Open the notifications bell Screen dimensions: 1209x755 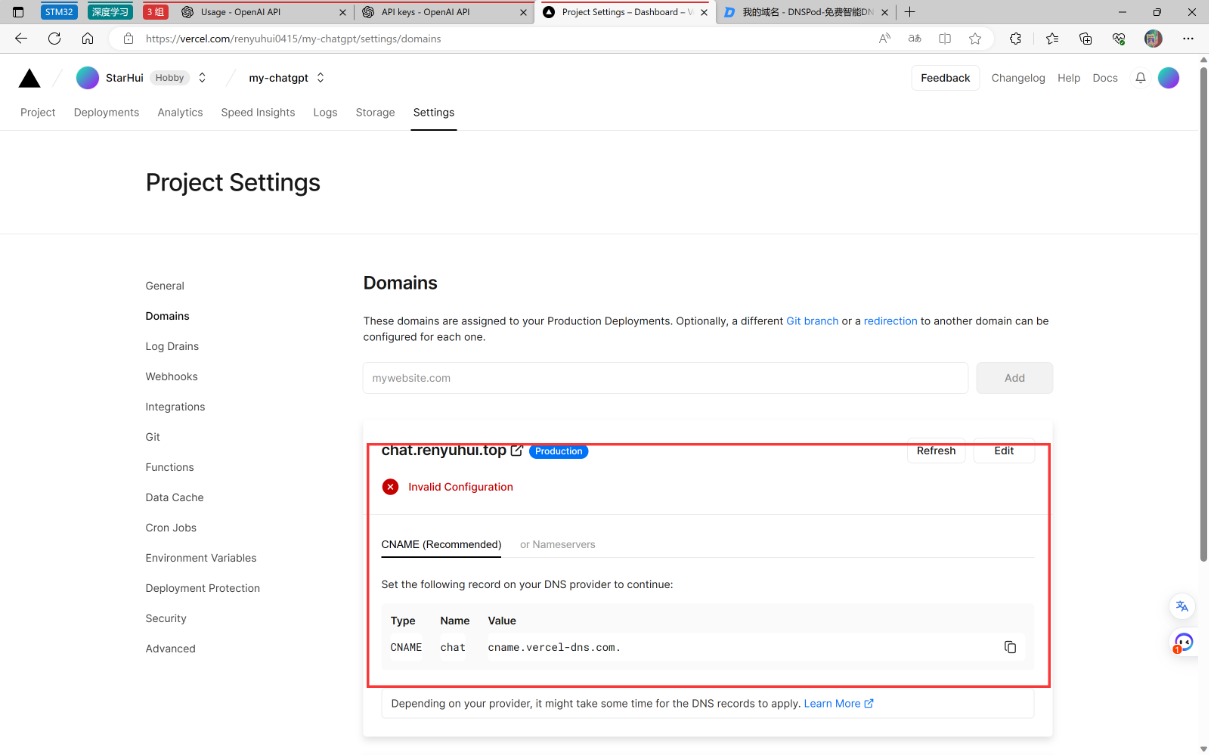click(x=1140, y=78)
